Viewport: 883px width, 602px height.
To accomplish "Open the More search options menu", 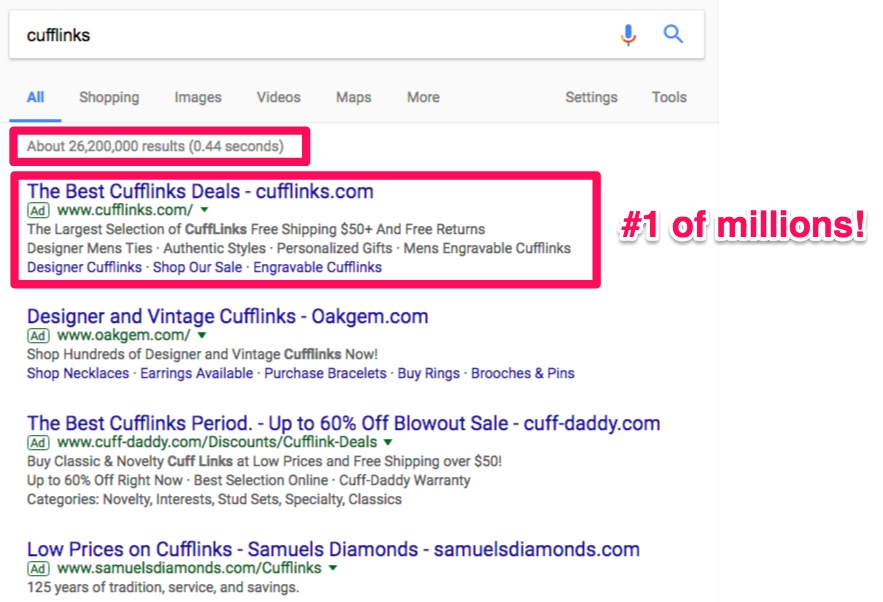I will pos(423,97).
